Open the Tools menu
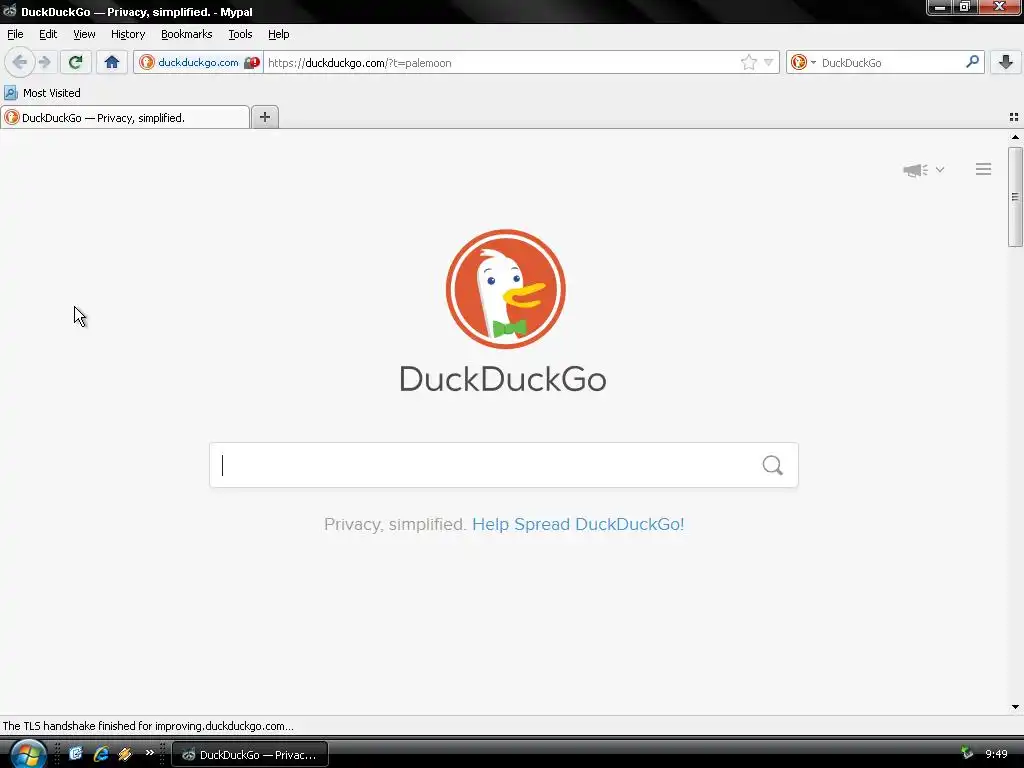The height and width of the screenshot is (768, 1024). tap(240, 34)
